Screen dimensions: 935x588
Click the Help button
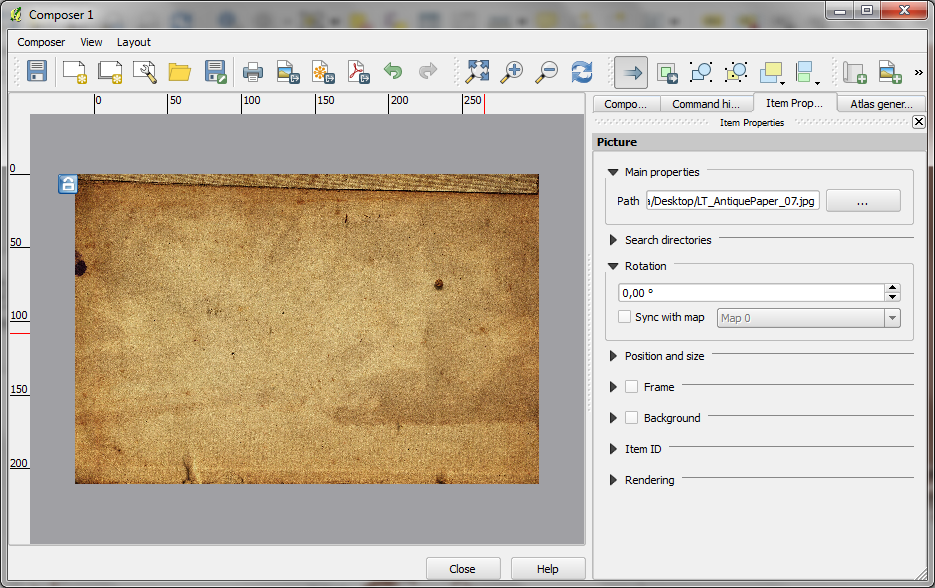(547, 569)
